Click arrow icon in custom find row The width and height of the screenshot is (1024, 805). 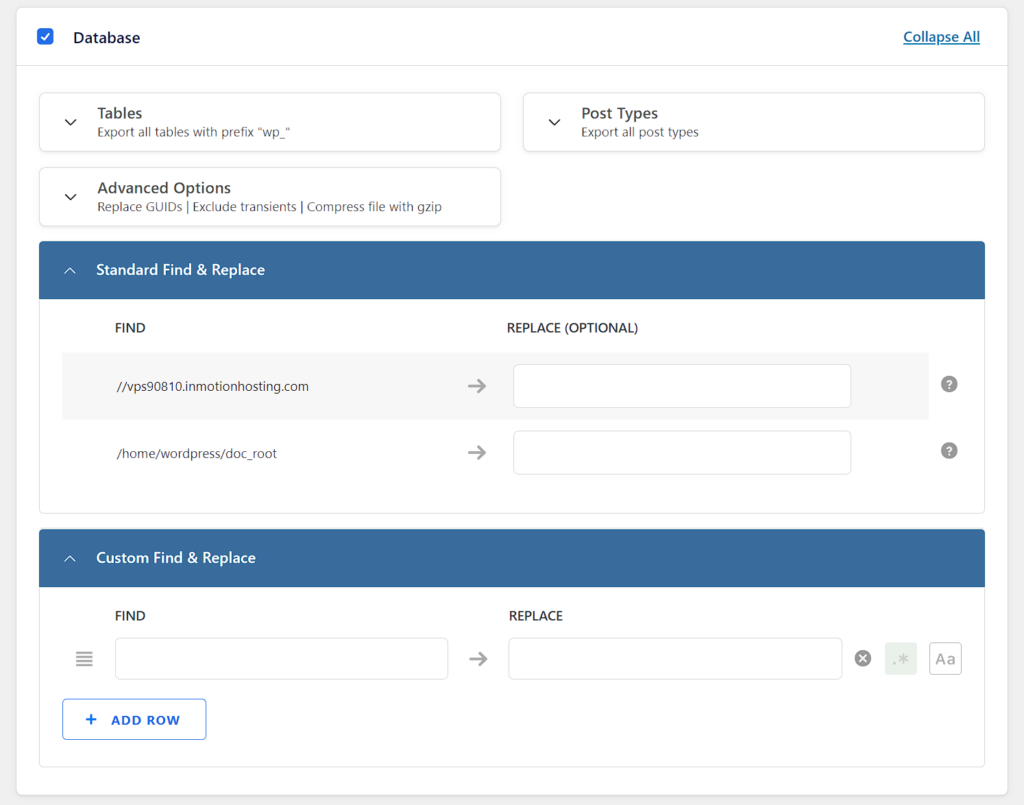(478, 659)
